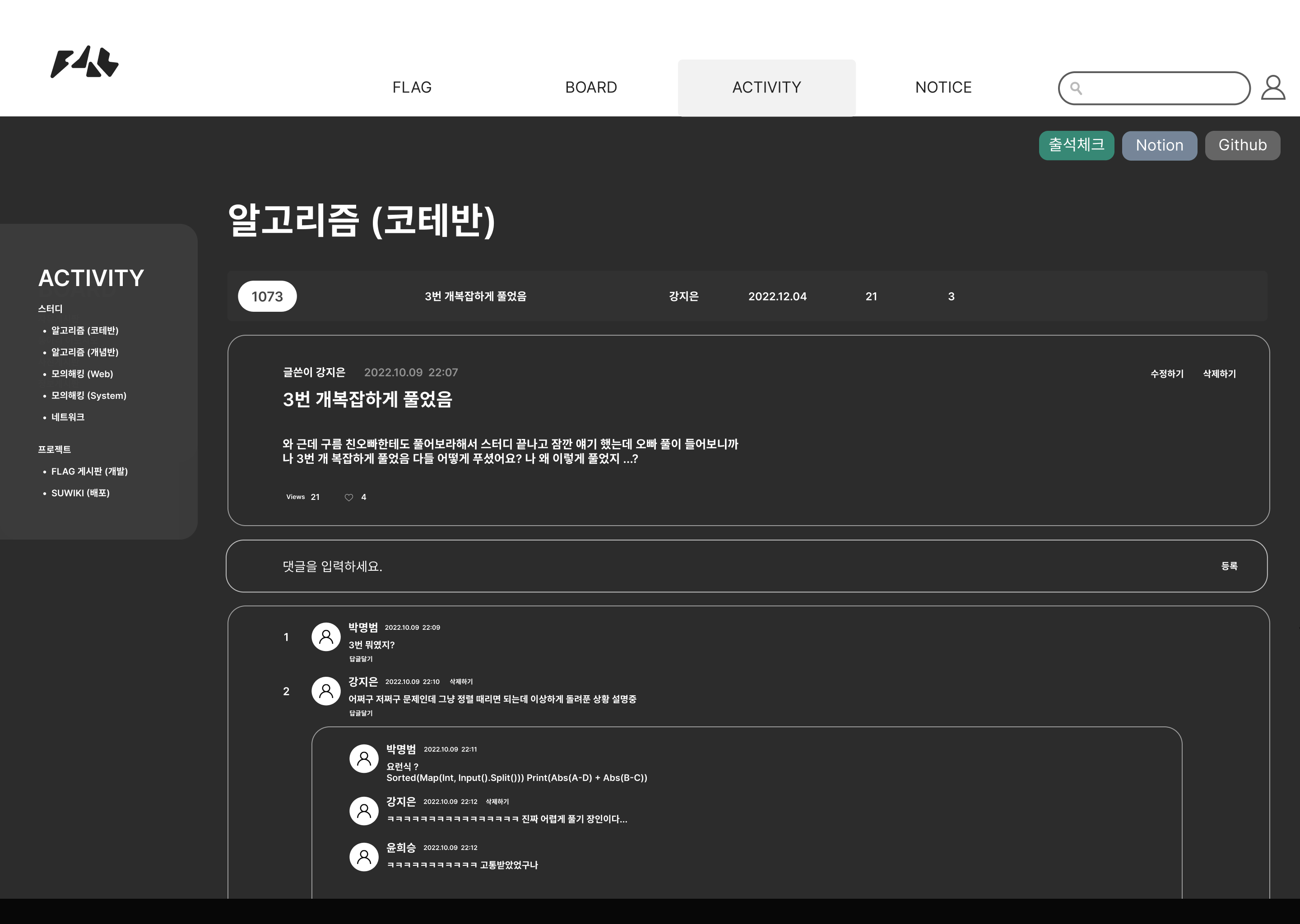Open the FLAG nav tab

coord(412,87)
